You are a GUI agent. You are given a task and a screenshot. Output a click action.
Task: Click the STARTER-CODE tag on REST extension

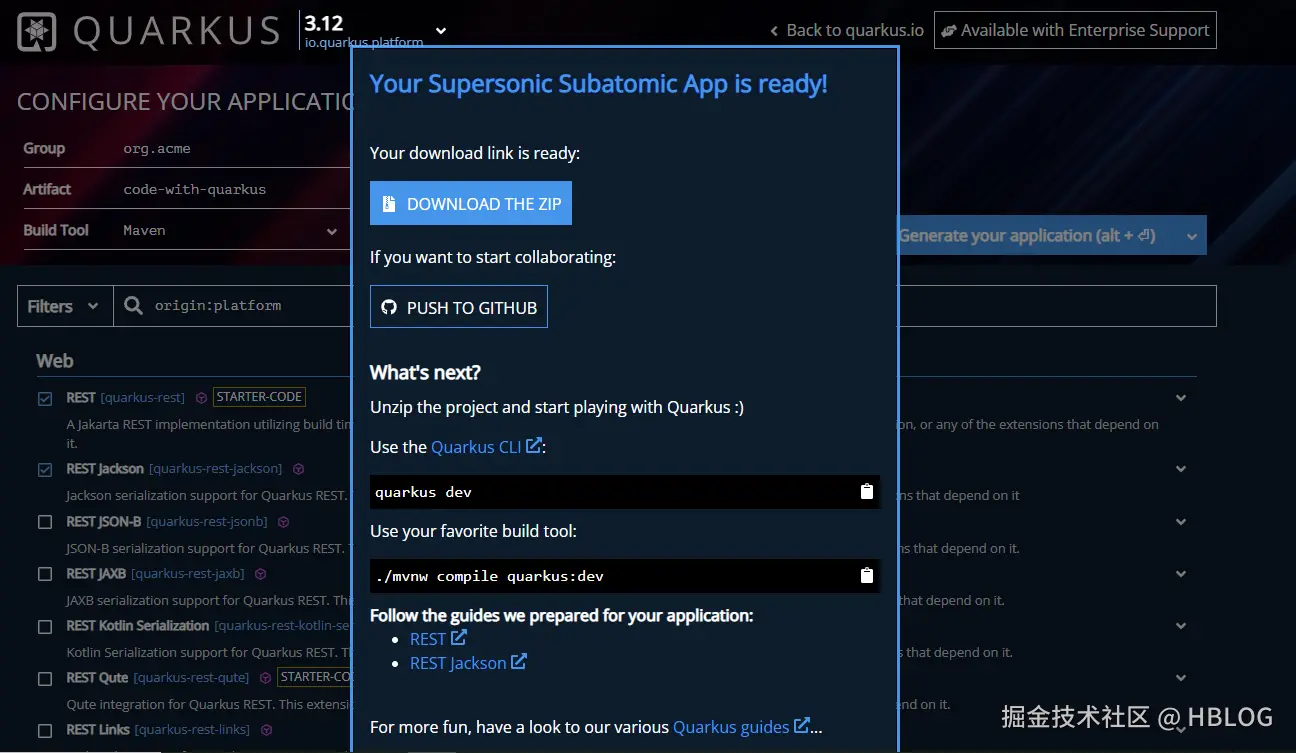(259, 397)
